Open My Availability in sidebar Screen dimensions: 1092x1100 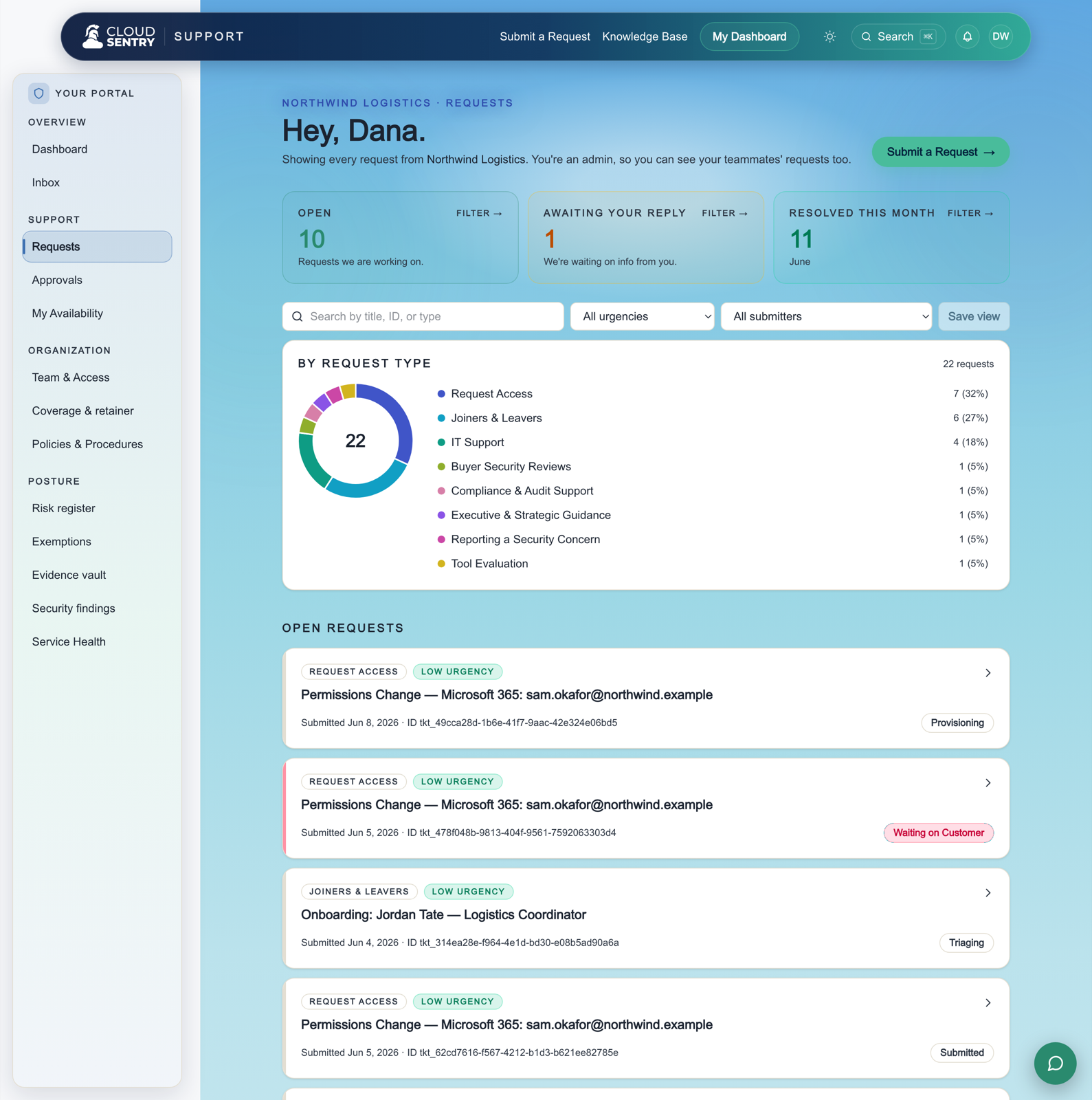click(x=97, y=313)
